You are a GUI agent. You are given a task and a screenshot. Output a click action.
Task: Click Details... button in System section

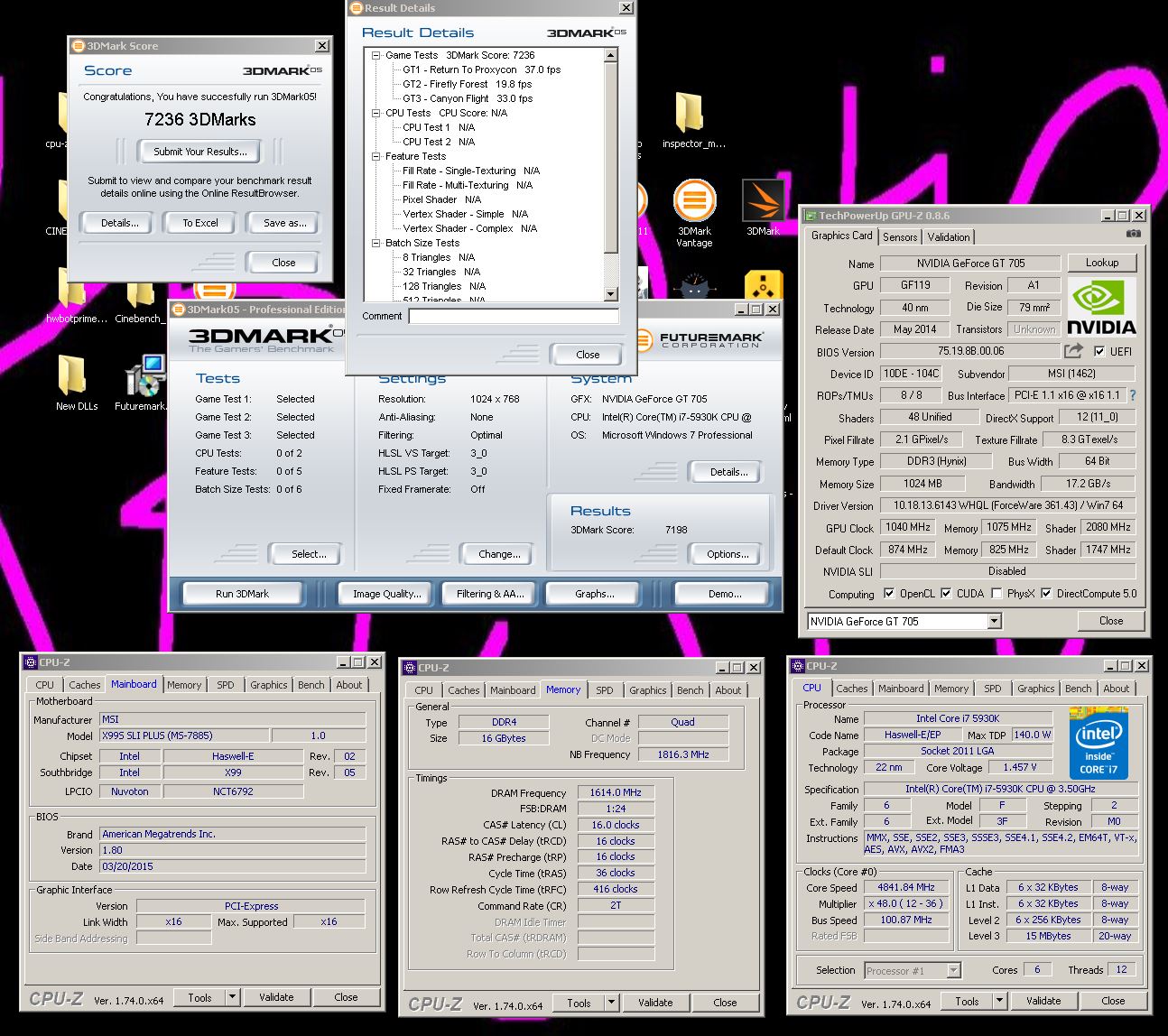728,472
